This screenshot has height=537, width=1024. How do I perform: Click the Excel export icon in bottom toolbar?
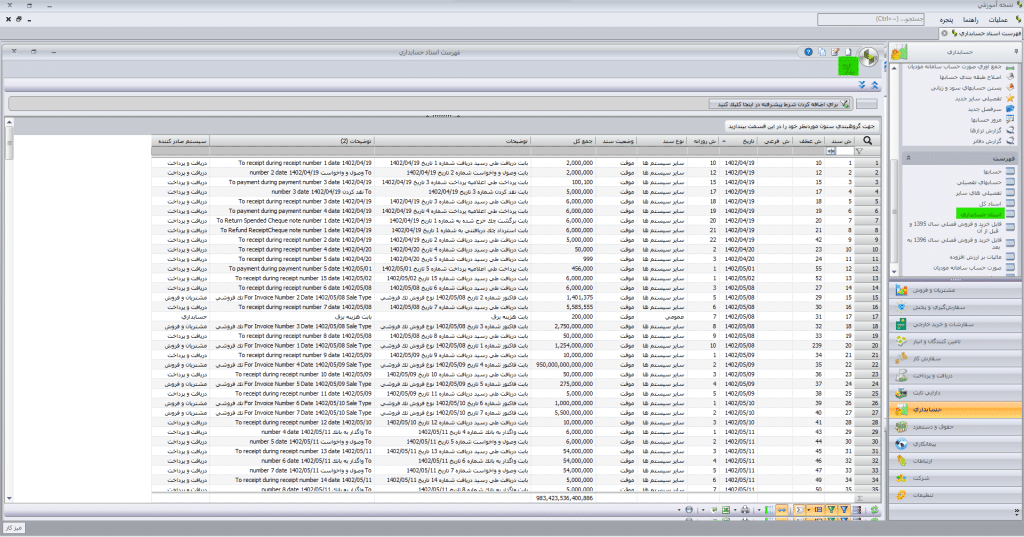[726, 510]
